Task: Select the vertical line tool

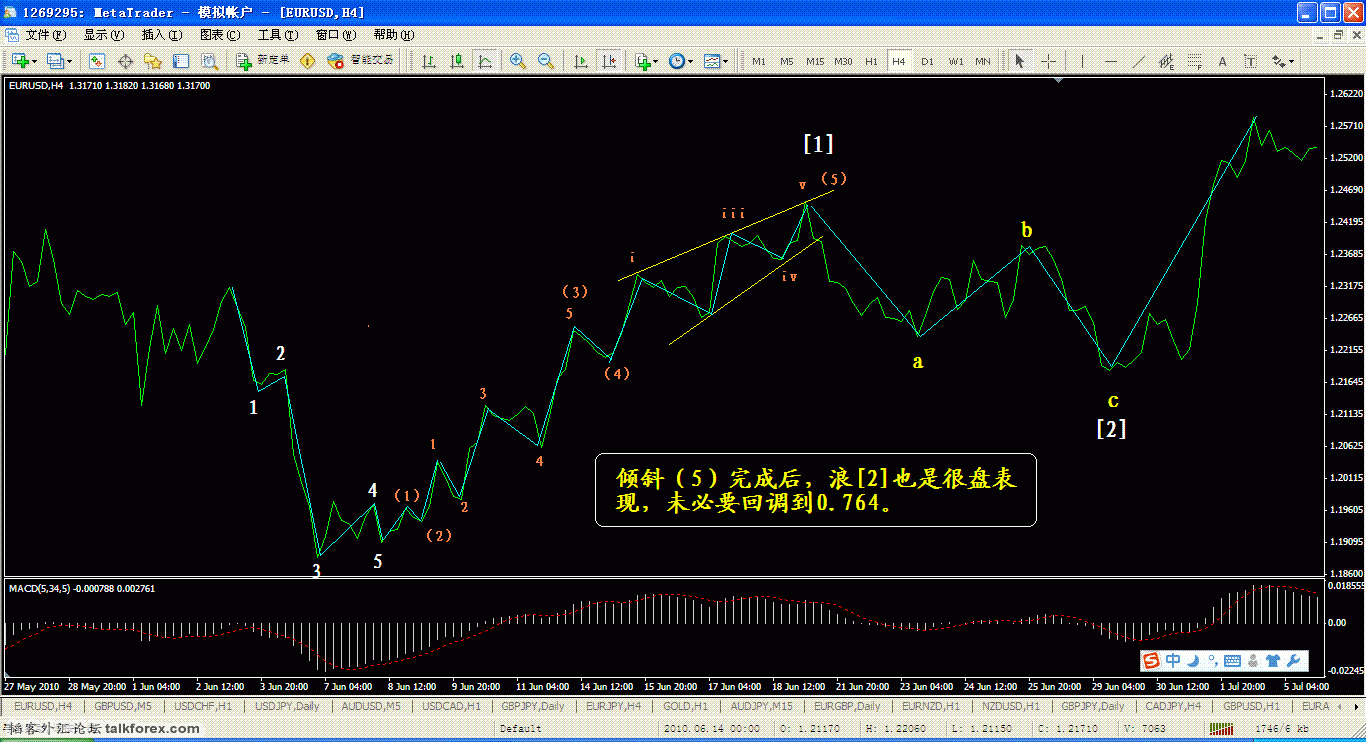Action: (x=1082, y=61)
